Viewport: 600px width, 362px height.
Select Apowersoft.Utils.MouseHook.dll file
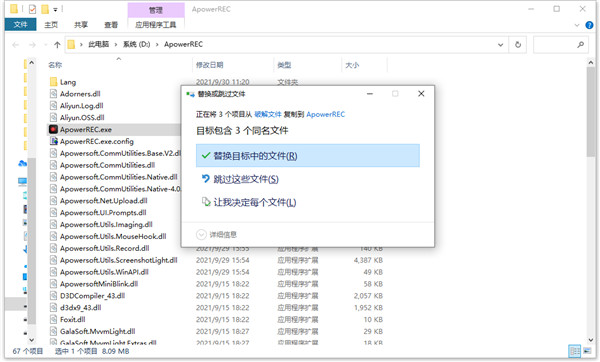click(113, 236)
